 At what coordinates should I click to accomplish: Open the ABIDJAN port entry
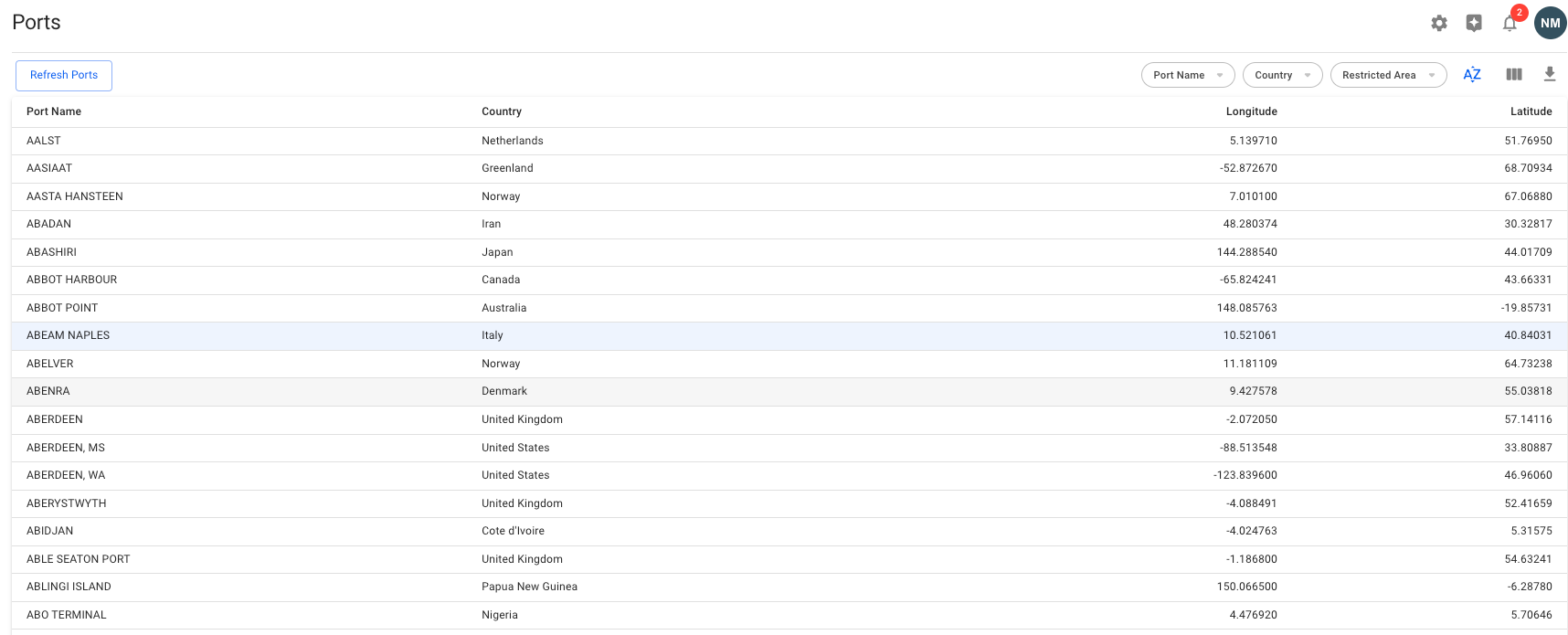coord(50,531)
